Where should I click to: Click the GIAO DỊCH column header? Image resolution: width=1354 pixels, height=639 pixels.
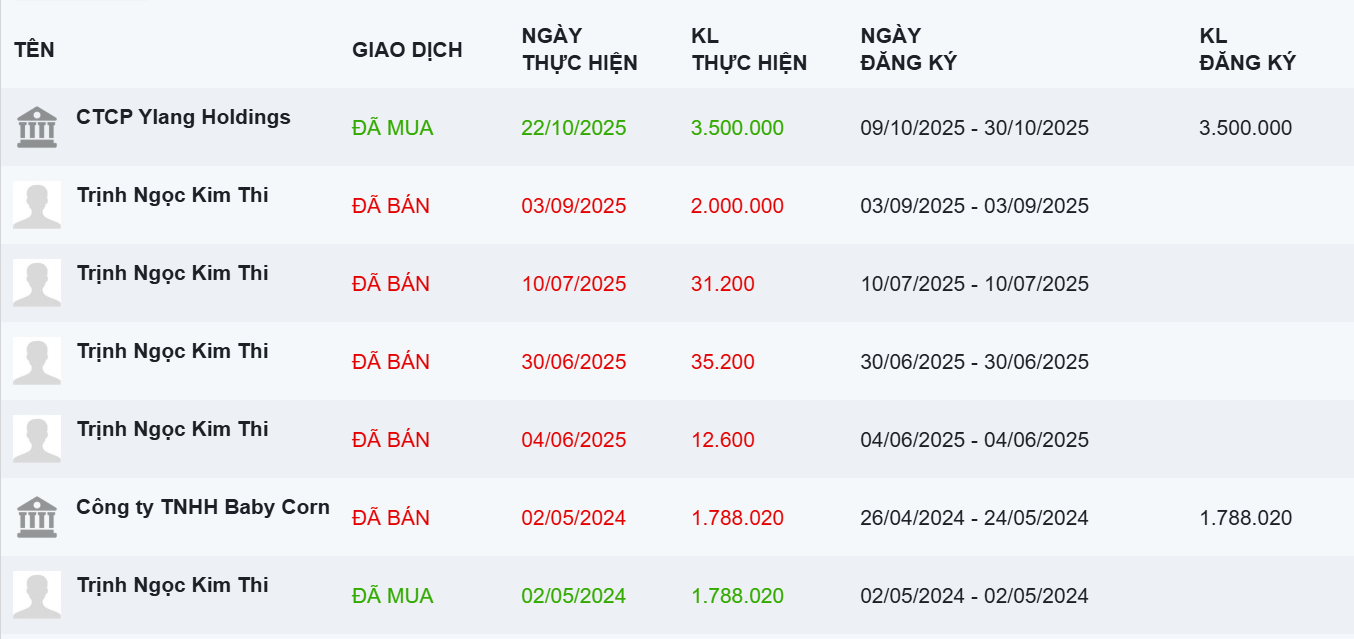pyautogui.click(x=407, y=50)
